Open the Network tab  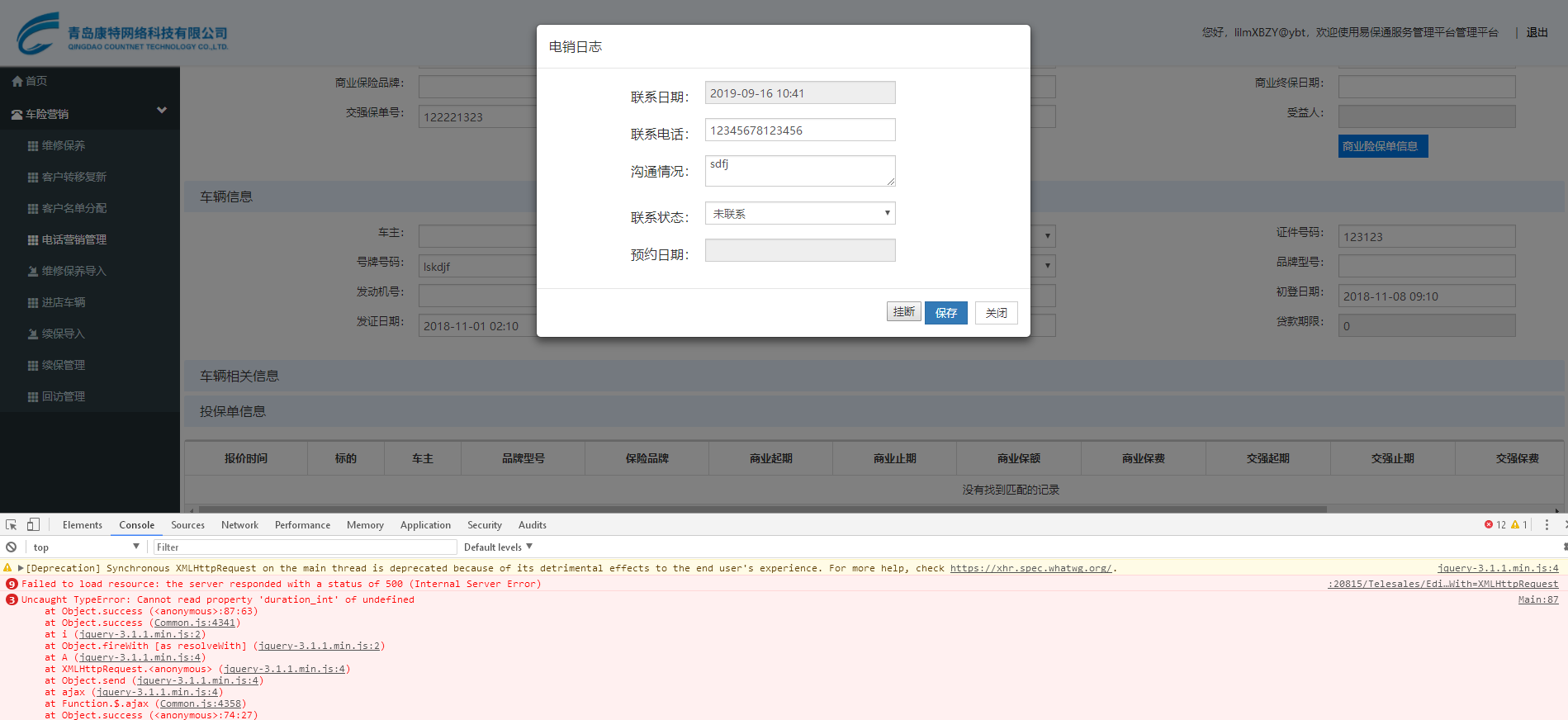(240, 525)
